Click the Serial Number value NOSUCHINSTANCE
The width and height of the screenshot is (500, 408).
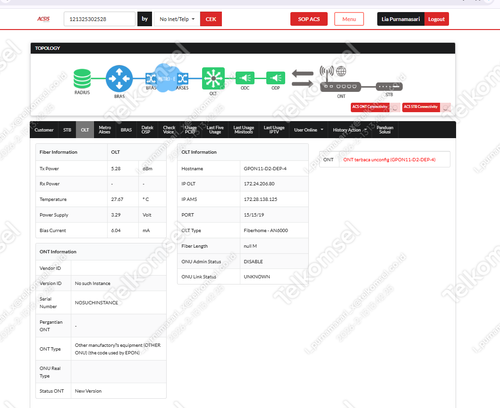[96, 303]
